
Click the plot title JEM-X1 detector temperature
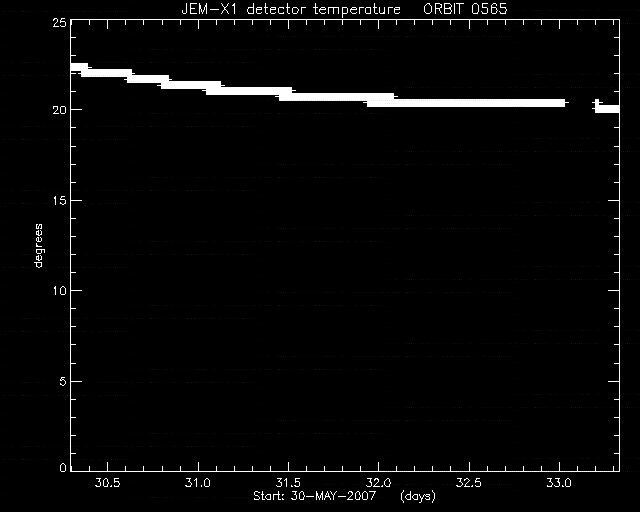point(291,9)
